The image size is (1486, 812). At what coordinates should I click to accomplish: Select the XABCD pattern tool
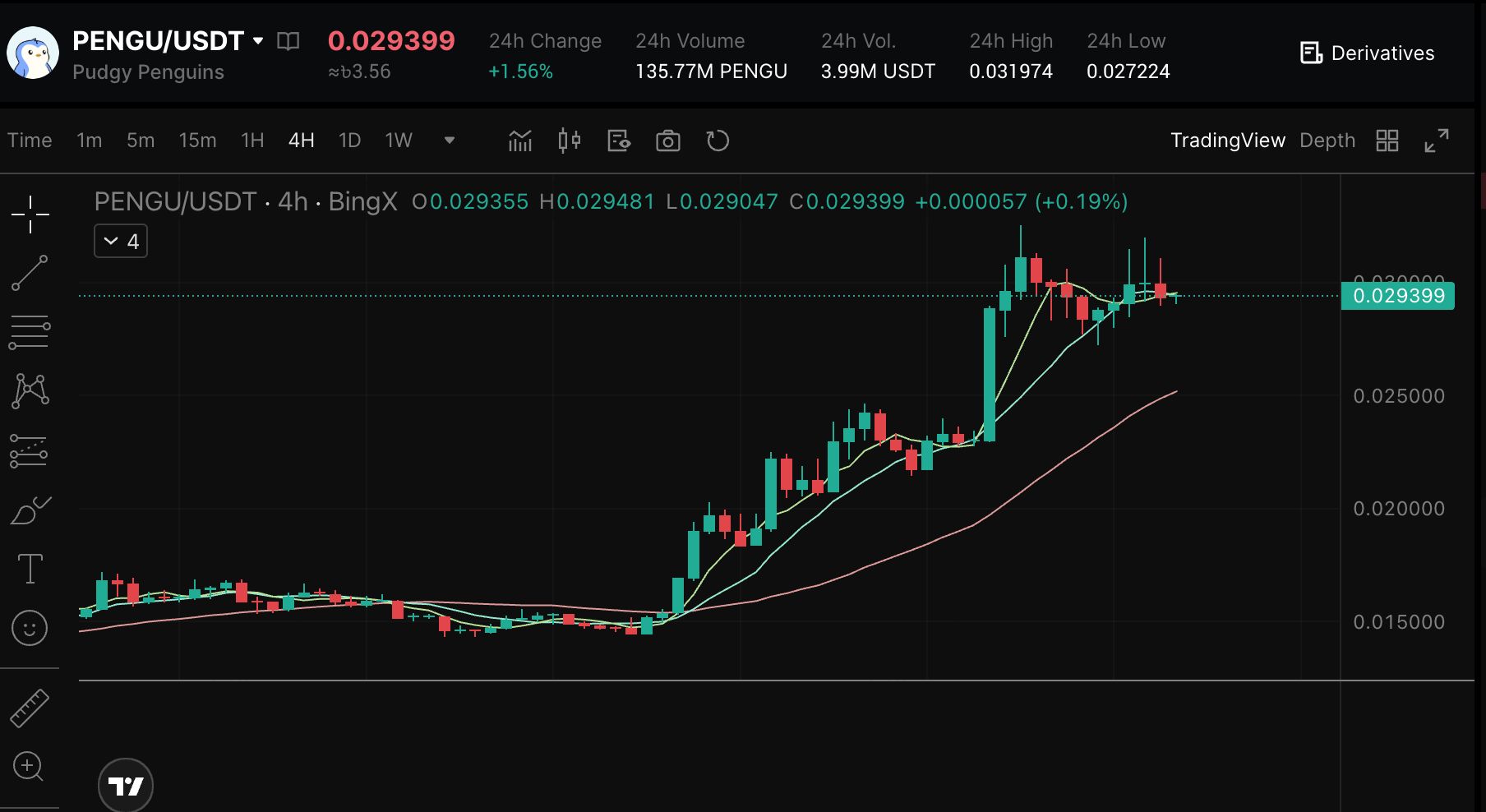[30, 390]
